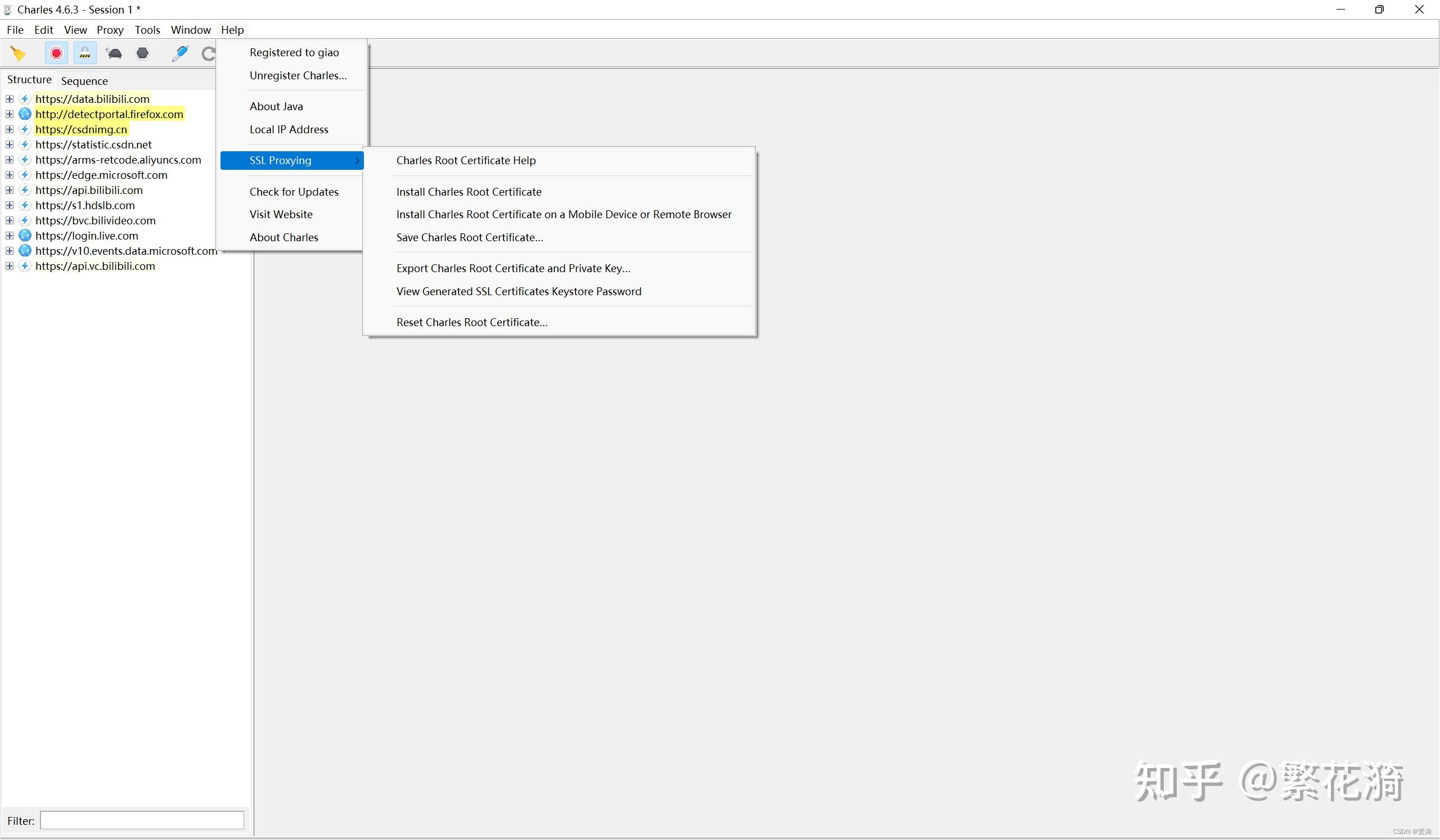1440x840 pixels.
Task: Click the Filter text field
Action: [142, 820]
